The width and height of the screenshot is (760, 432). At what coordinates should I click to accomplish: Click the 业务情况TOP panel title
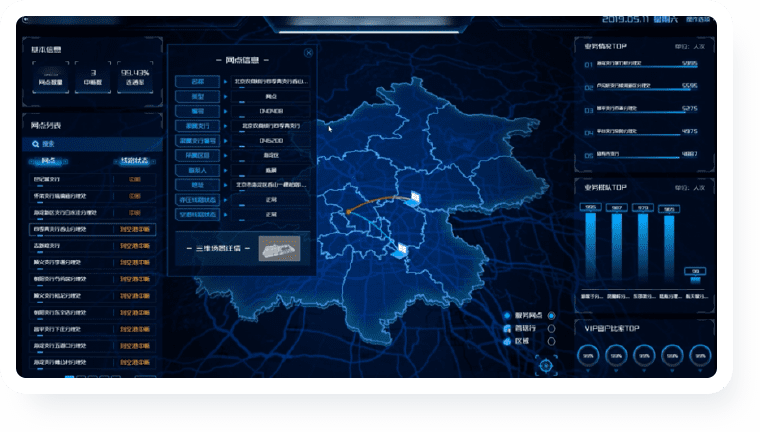(605, 47)
